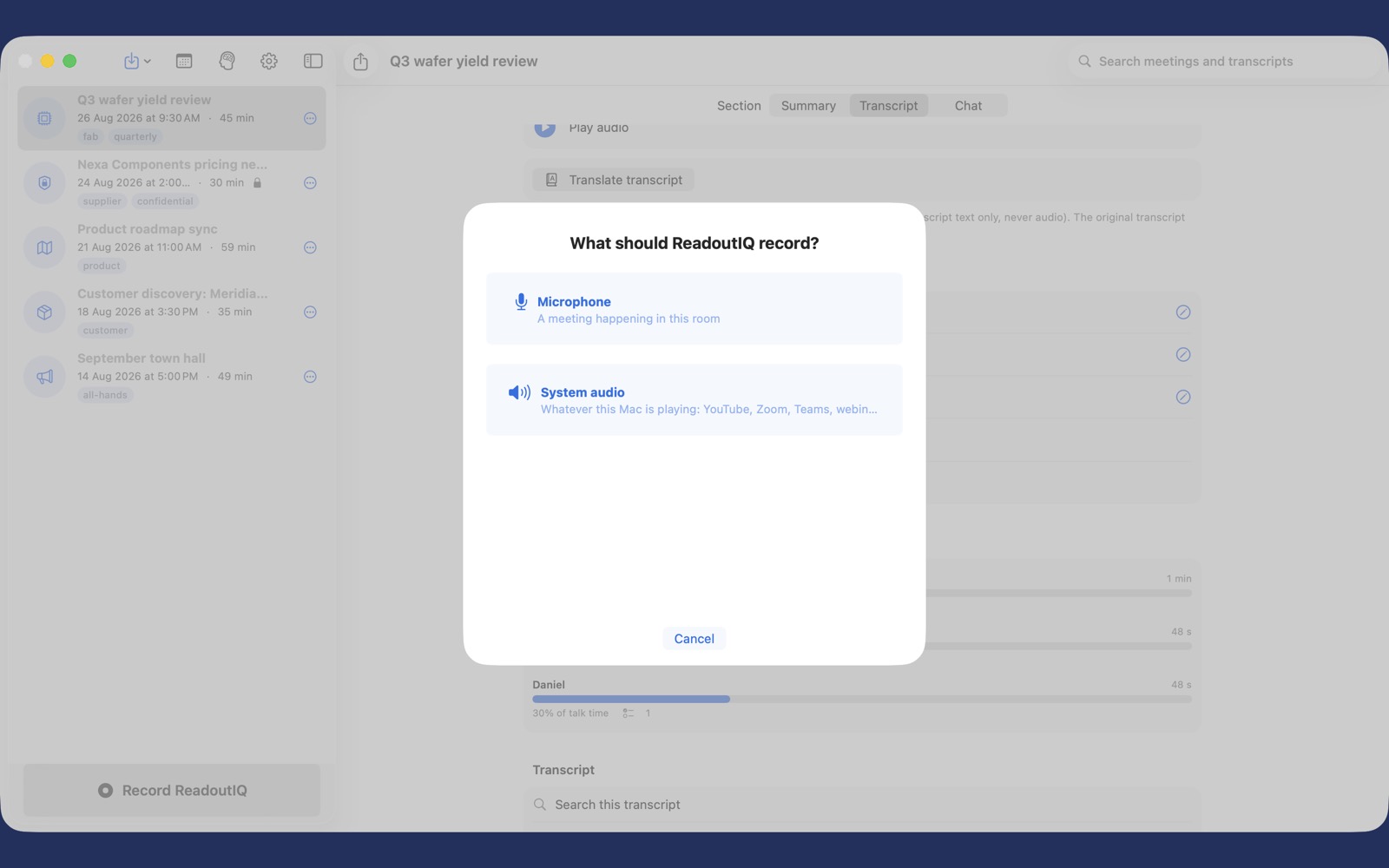Open more options for September town hall

point(310,377)
